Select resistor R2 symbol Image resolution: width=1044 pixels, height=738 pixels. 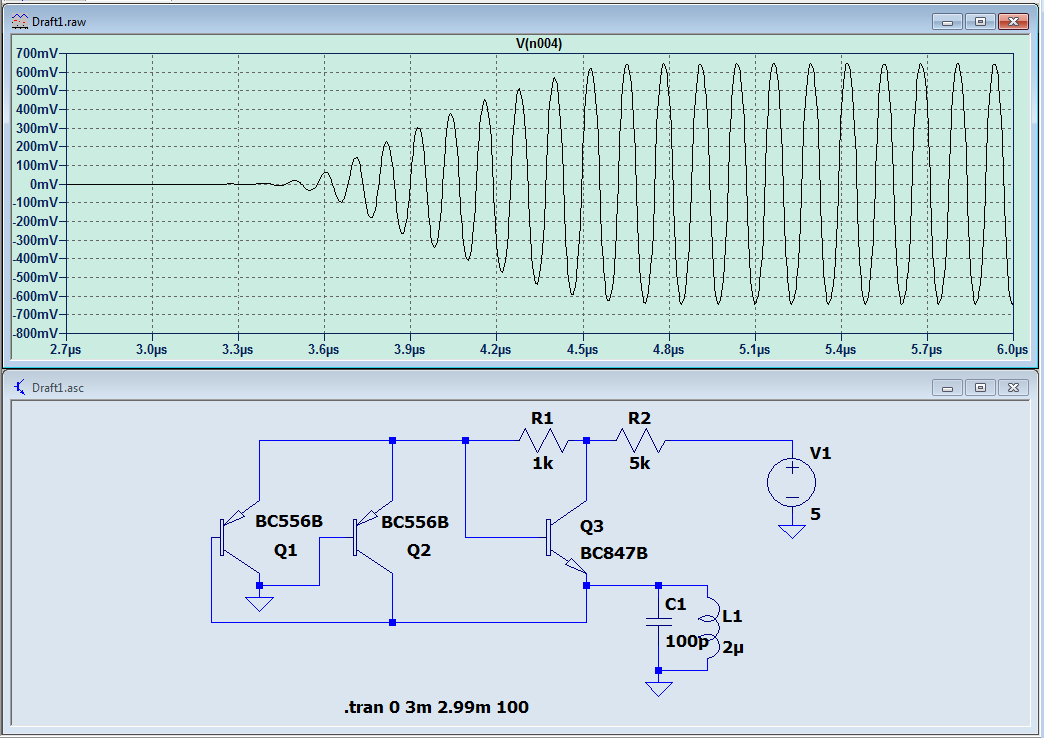(x=641, y=440)
